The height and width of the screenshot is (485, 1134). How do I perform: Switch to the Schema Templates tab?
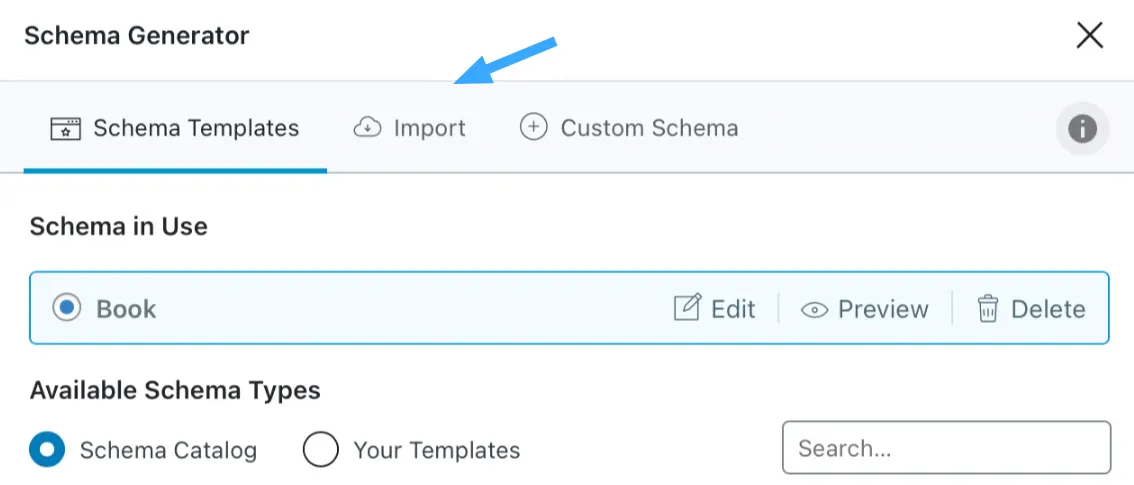174,129
